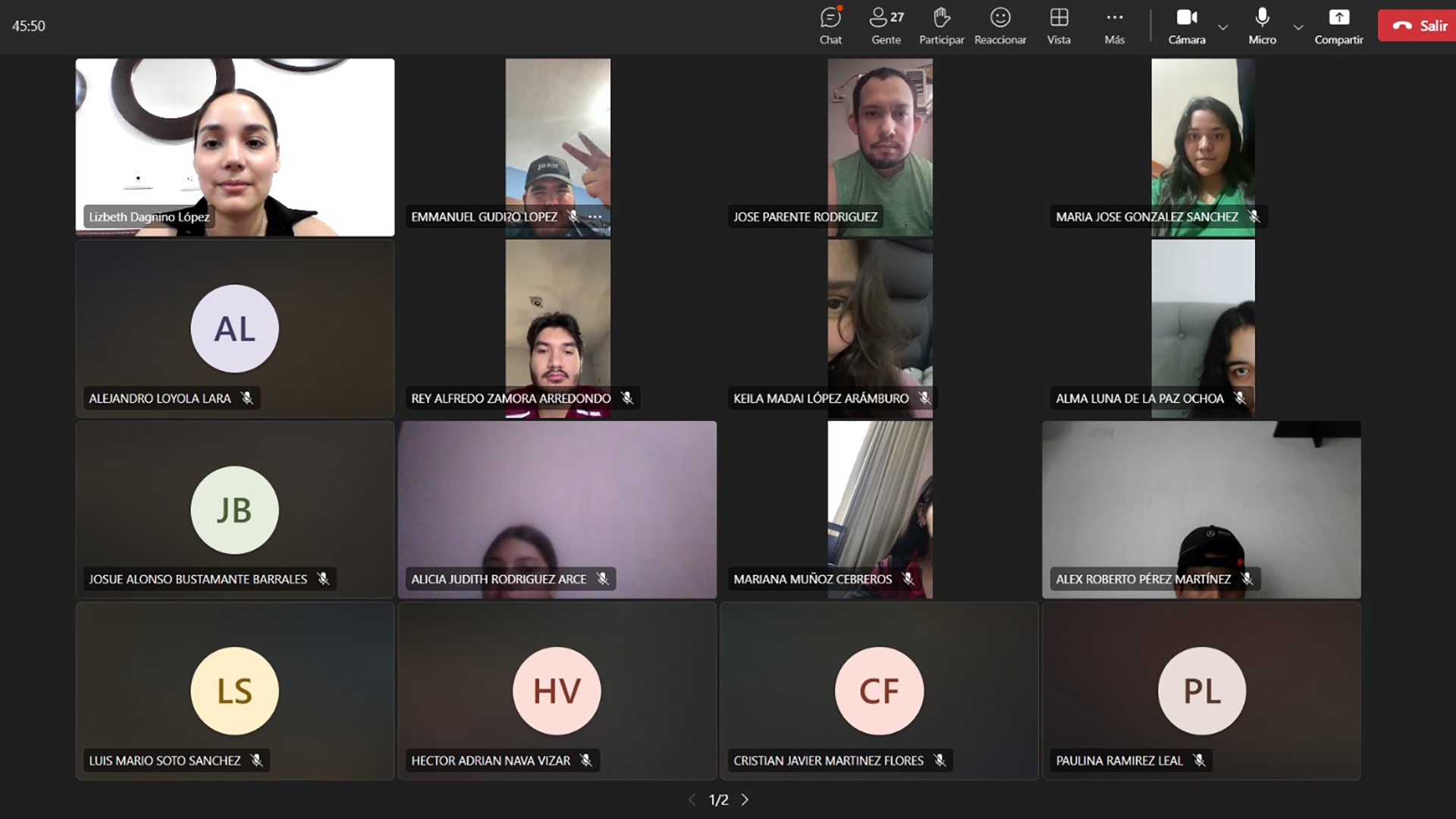Click the AL avatar of Alejandro Loyola
Screen dimensions: 1456x819
[x=234, y=328]
